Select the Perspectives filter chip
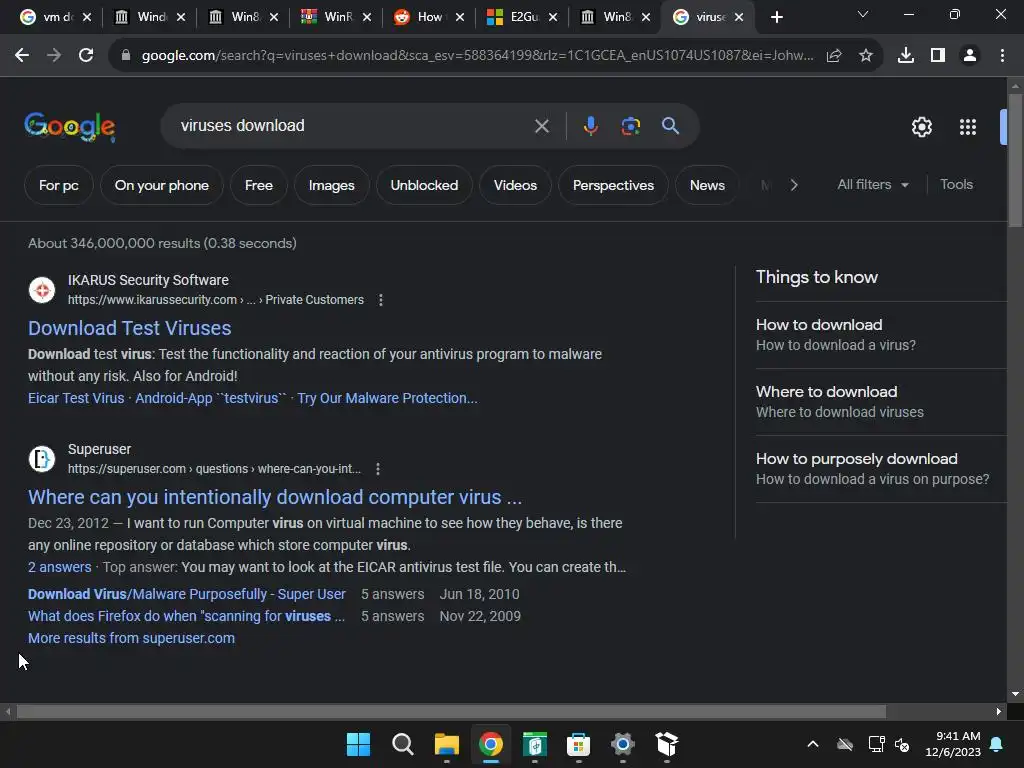 pos(613,185)
